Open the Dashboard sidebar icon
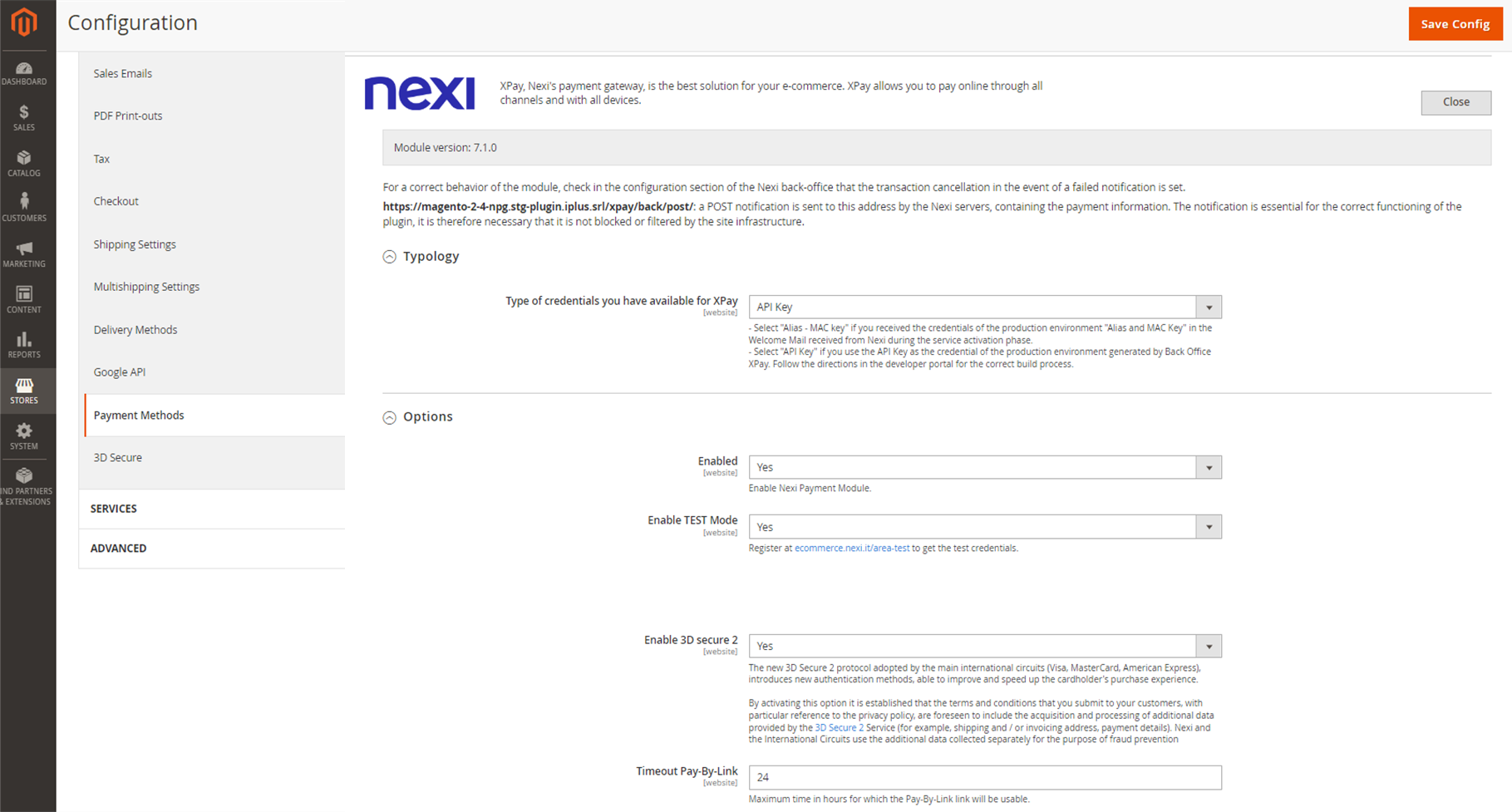1512x812 pixels. tap(24, 73)
